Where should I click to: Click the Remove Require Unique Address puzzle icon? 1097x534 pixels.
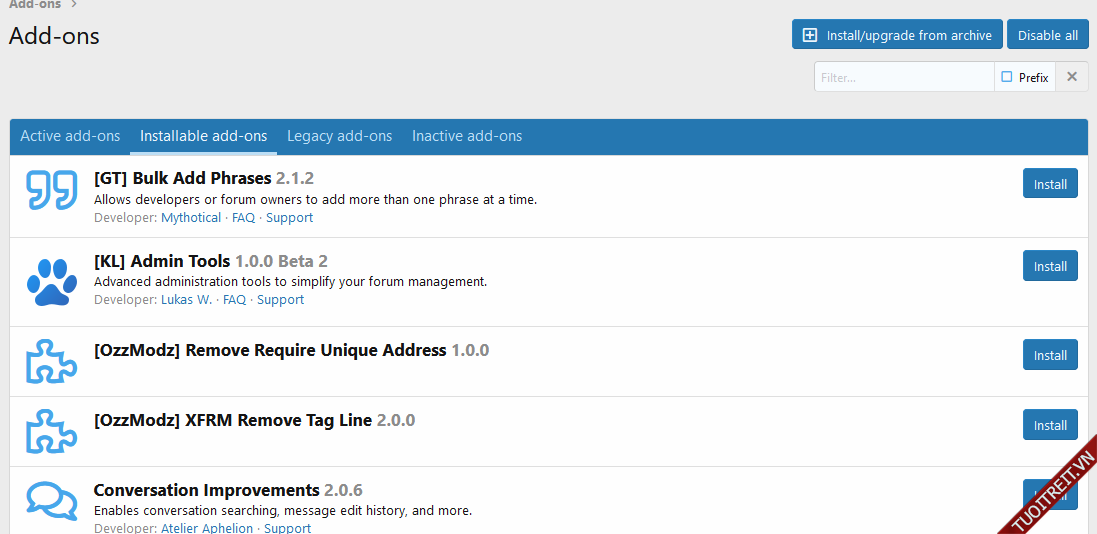click(51, 361)
